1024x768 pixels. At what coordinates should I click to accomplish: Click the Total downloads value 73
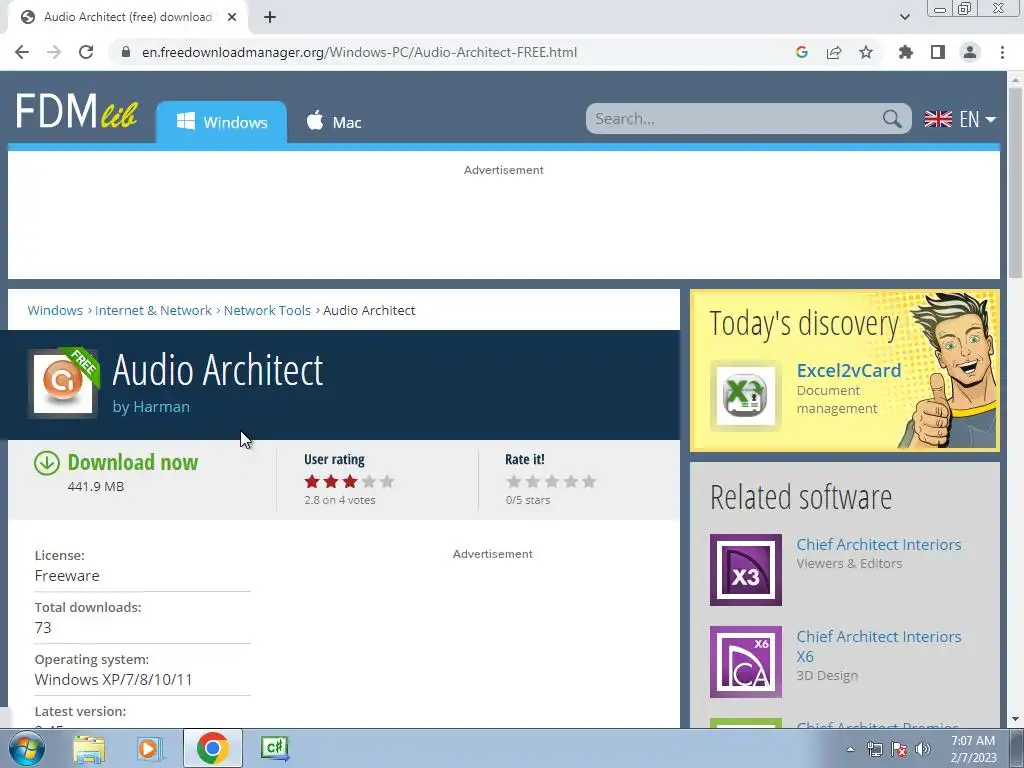(x=42, y=628)
